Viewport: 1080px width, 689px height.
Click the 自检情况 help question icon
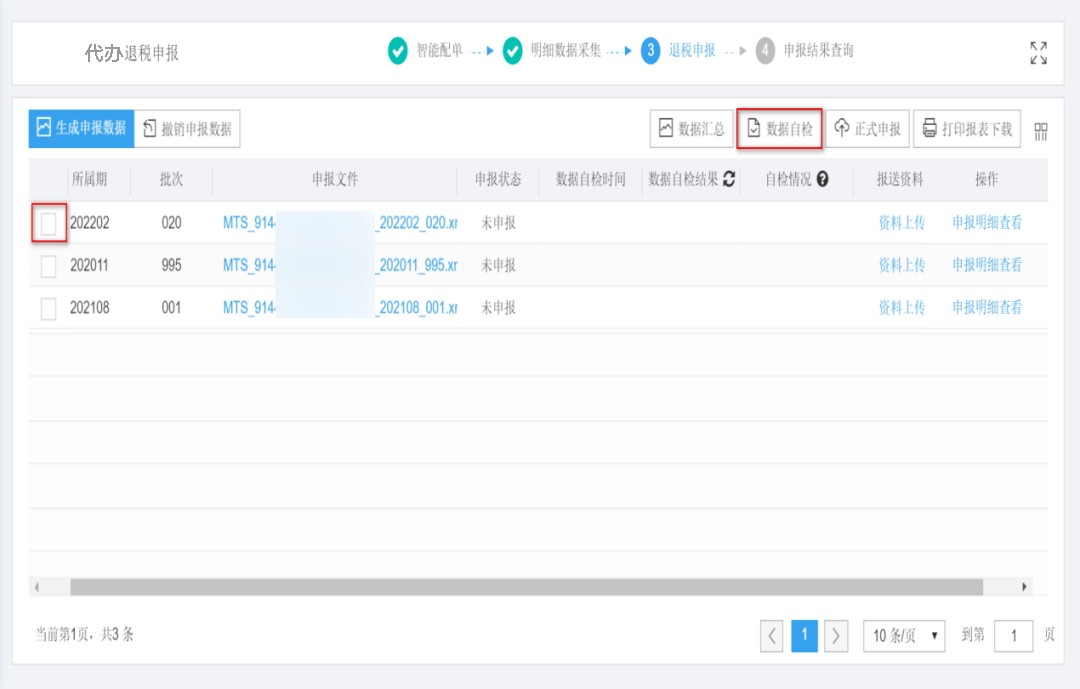point(822,179)
